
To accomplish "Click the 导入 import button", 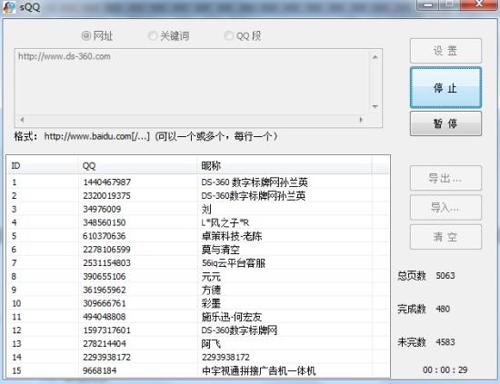I will [x=446, y=208].
